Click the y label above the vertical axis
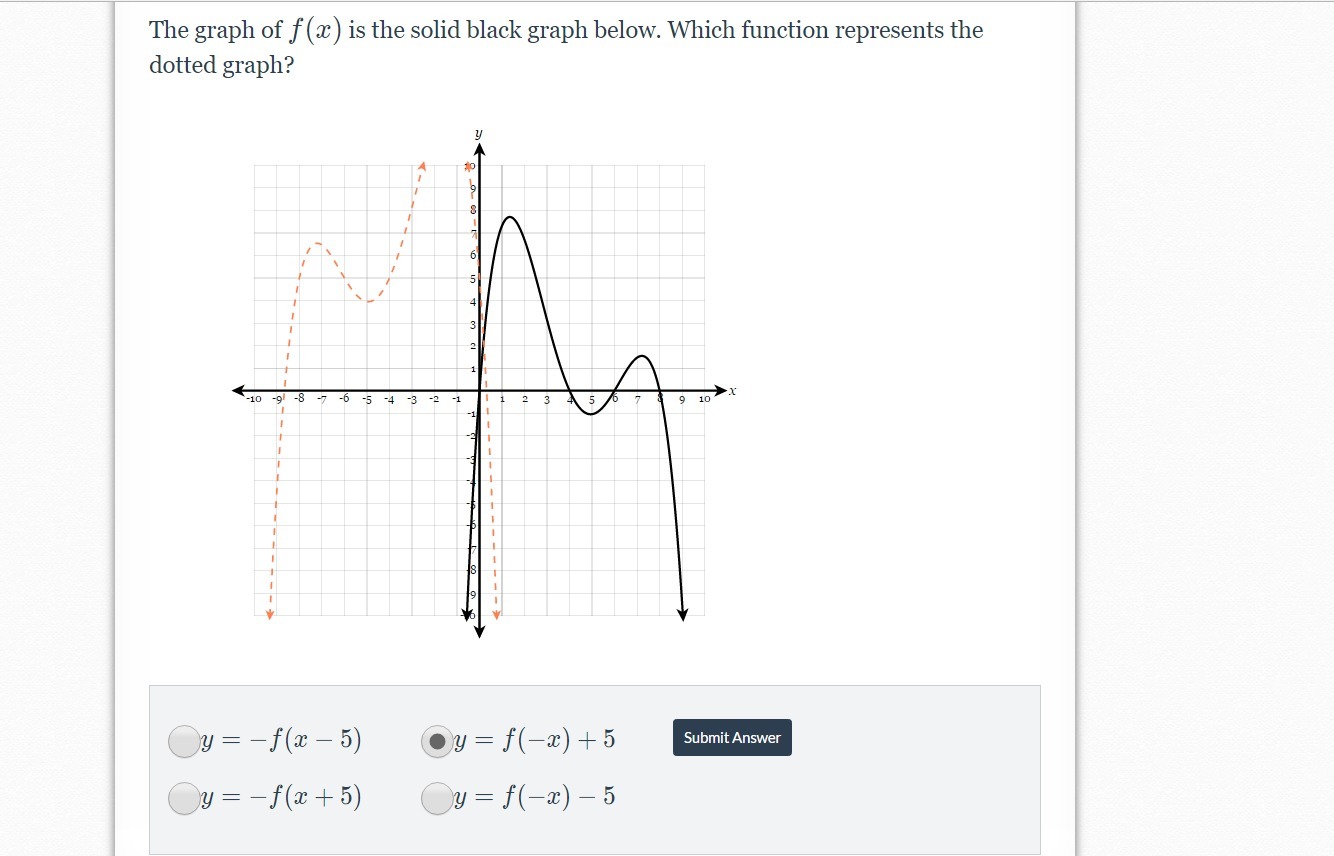 click(479, 133)
